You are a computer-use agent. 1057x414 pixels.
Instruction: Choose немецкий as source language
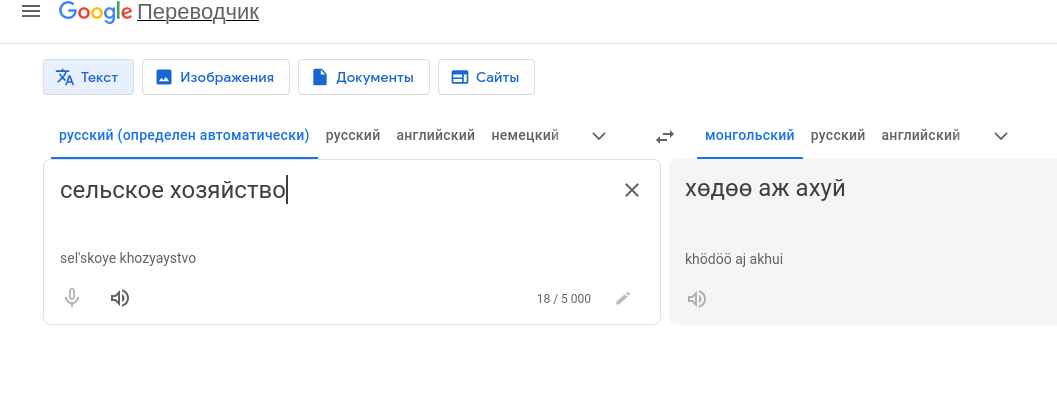pyautogui.click(x=525, y=135)
